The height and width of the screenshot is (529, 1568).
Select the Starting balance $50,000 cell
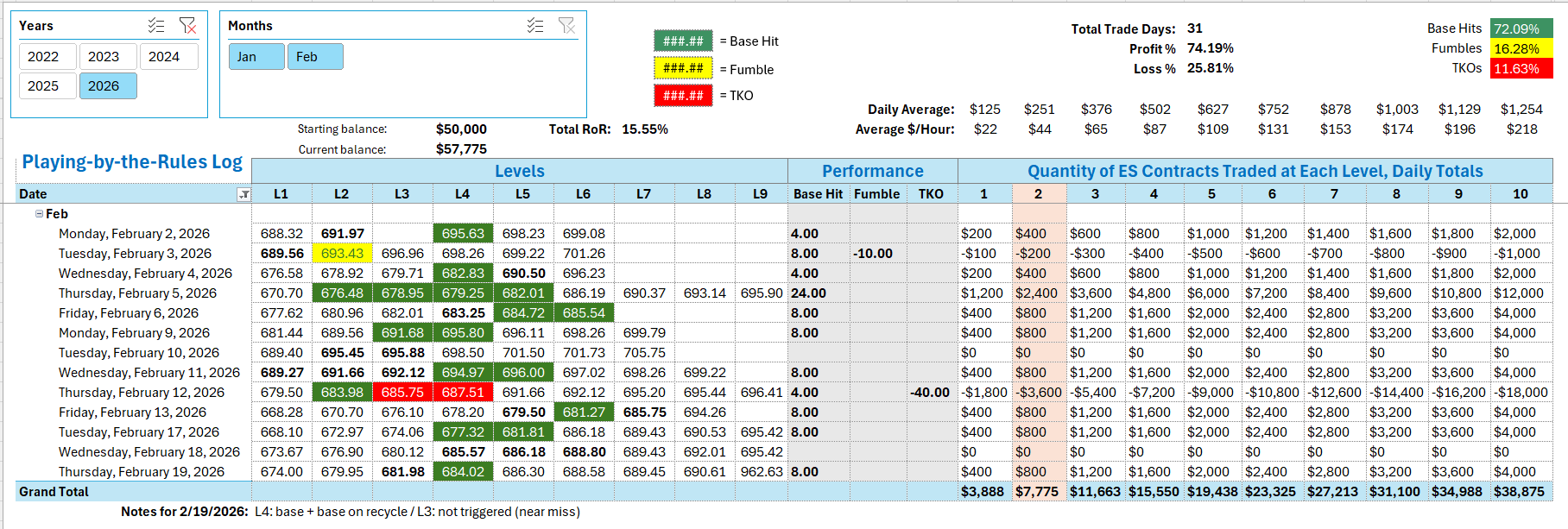coord(461,129)
